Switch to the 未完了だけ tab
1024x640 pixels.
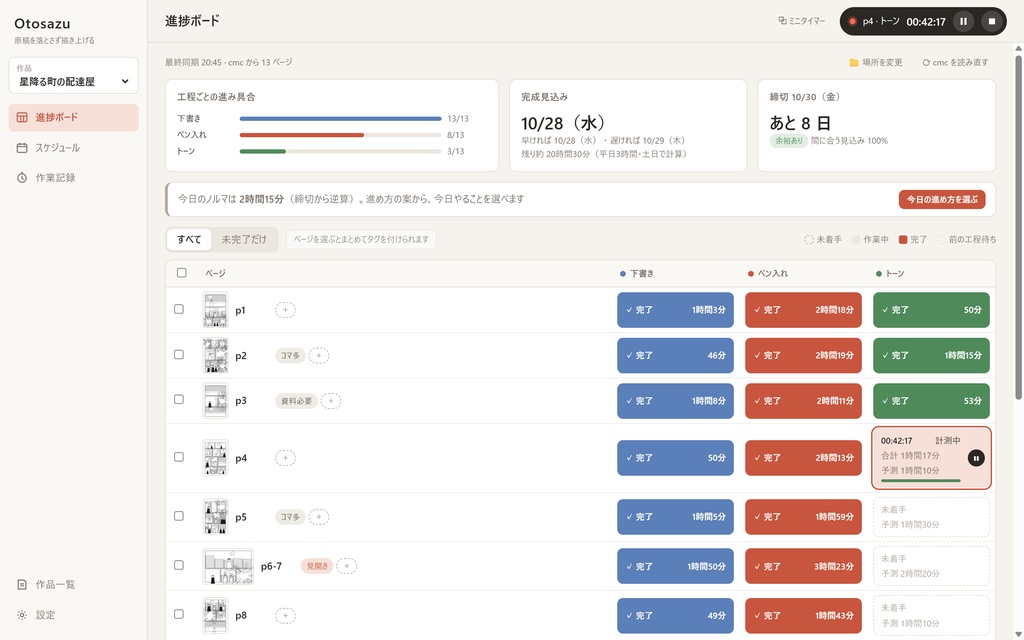pos(244,240)
